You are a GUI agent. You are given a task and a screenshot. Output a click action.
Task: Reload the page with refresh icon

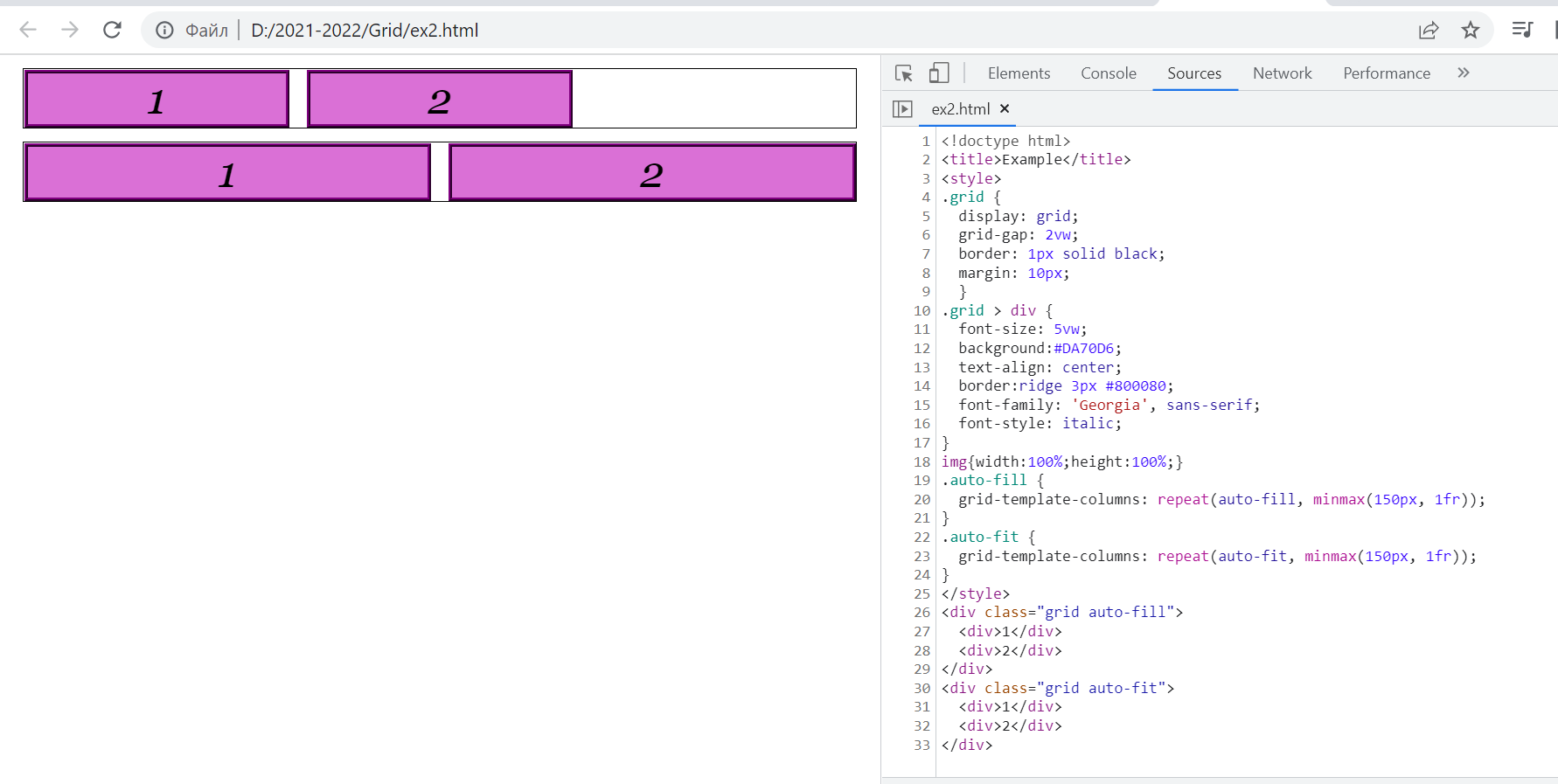tap(112, 30)
